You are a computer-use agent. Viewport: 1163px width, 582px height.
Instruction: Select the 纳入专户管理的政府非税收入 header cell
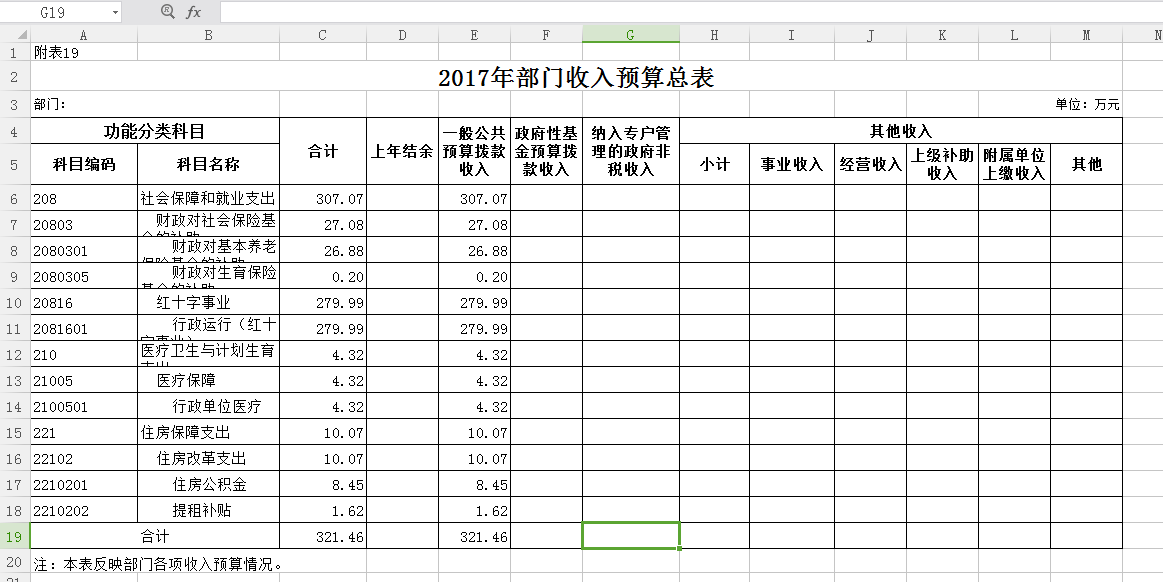click(630, 151)
